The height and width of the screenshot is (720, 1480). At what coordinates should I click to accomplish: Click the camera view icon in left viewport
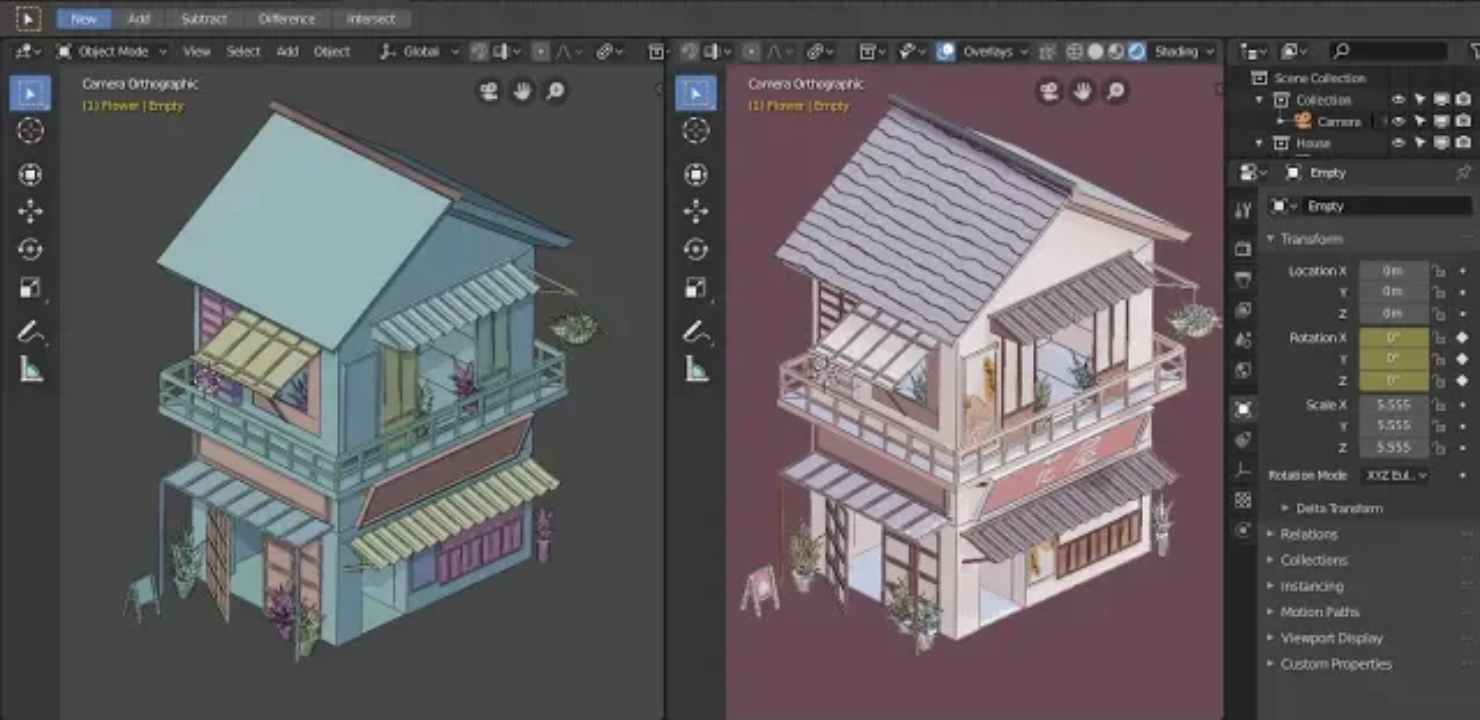pyautogui.click(x=489, y=92)
